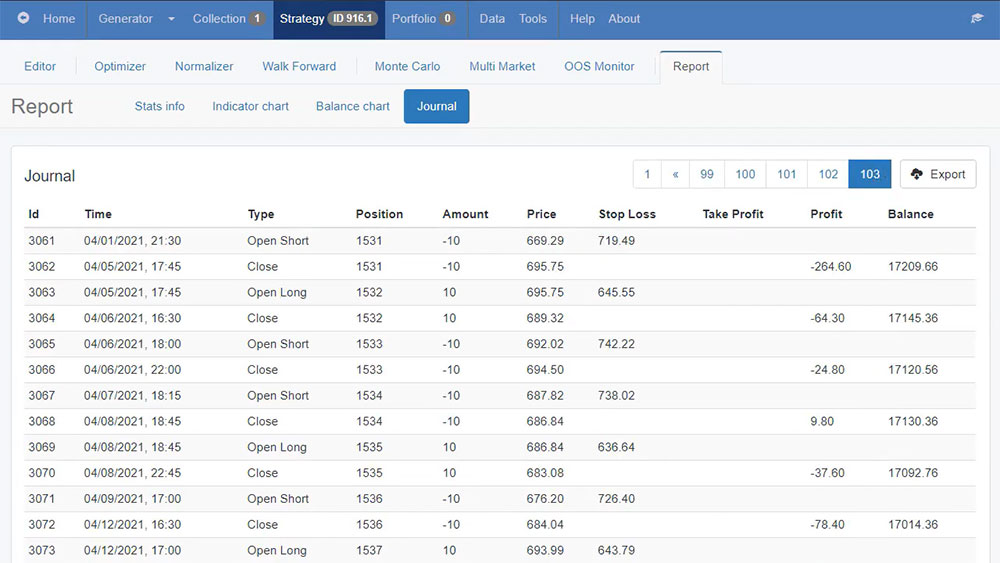Select the Report tab
The width and height of the screenshot is (1000, 563).
(691, 67)
